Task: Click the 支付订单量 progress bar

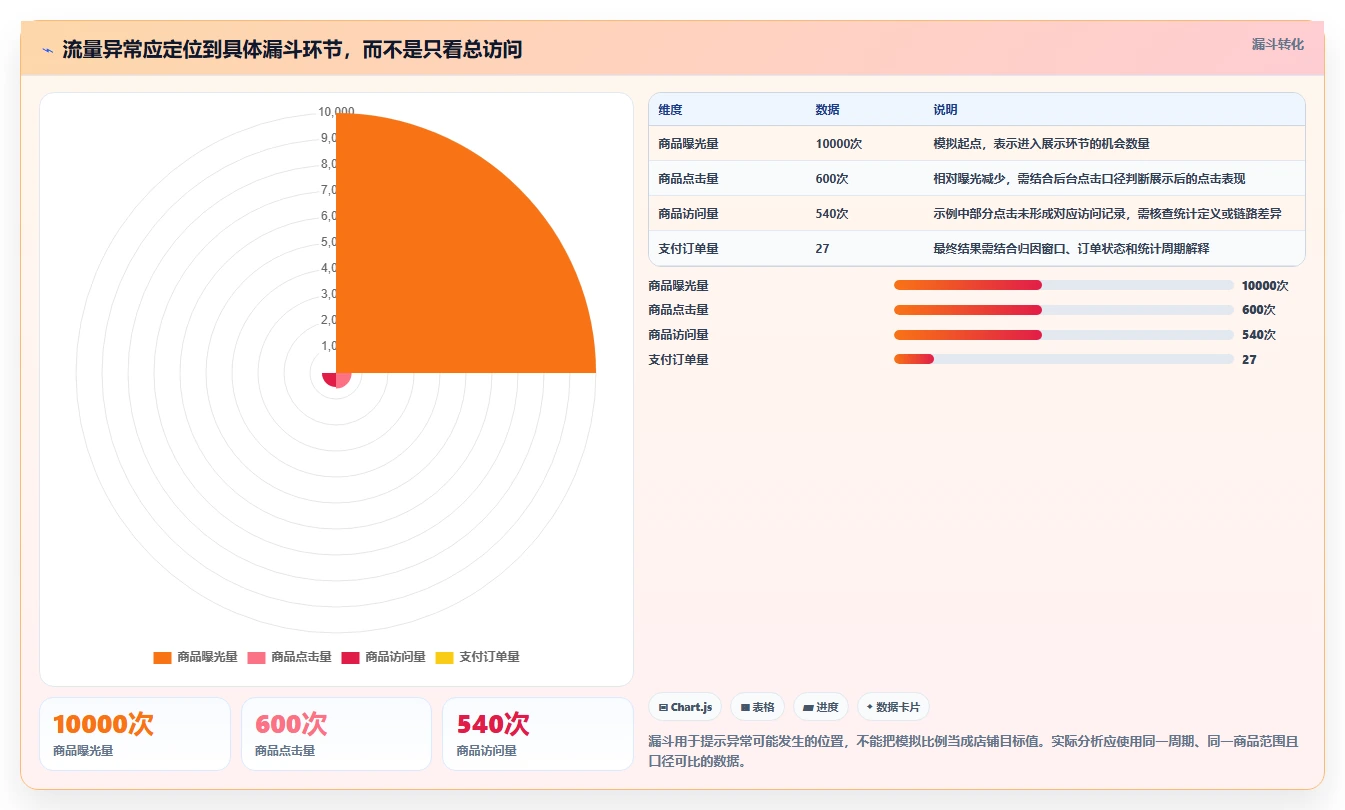Action: (1064, 359)
